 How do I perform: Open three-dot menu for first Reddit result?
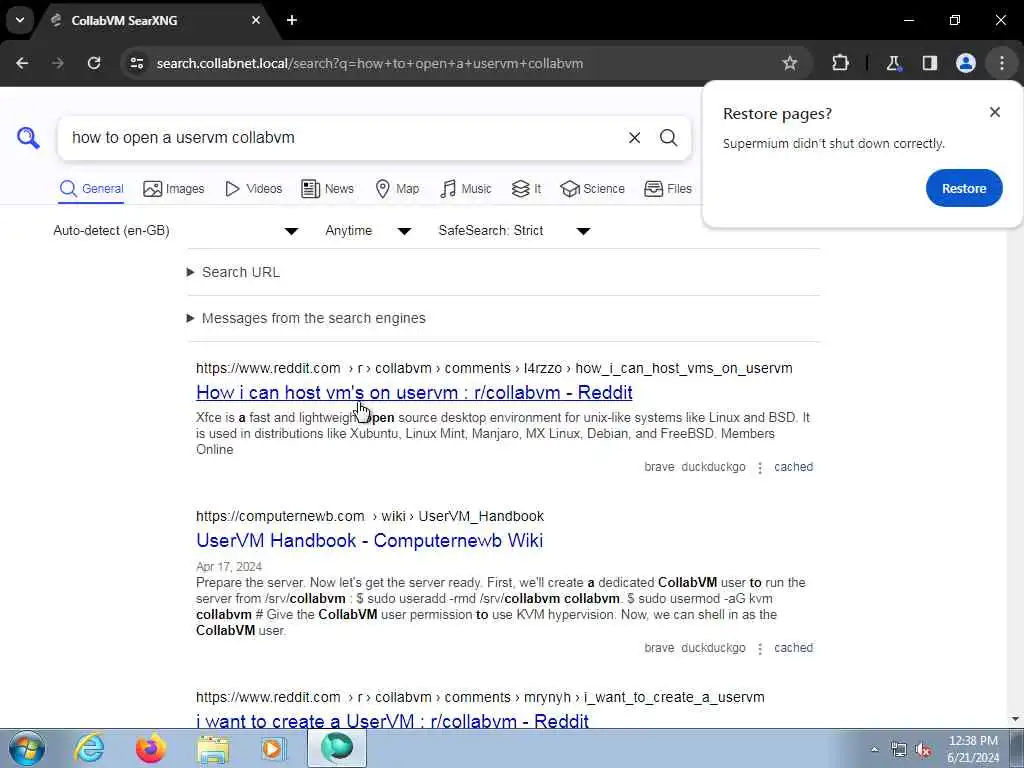tap(760, 468)
